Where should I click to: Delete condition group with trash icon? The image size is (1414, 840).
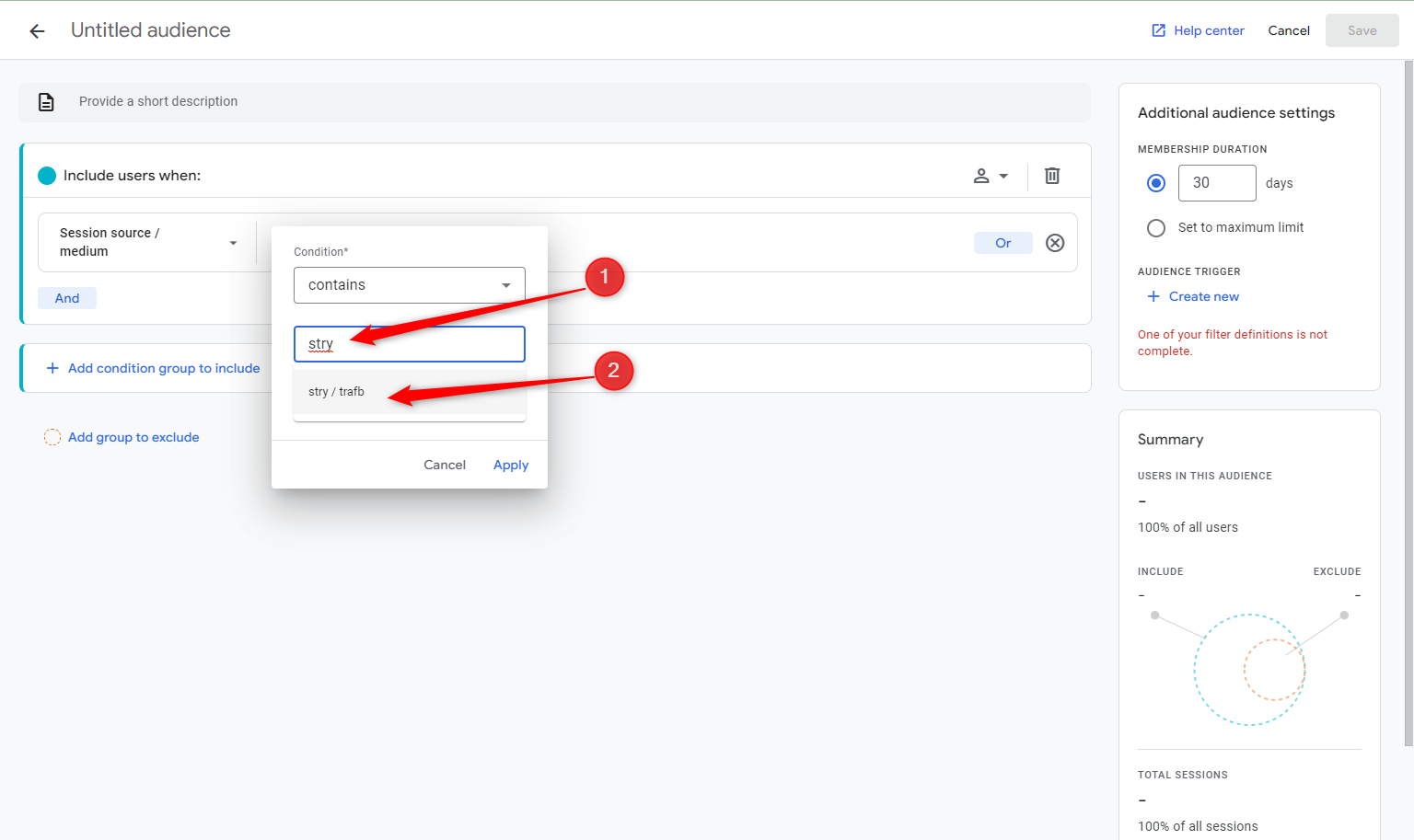click(x=1052, y=176)
